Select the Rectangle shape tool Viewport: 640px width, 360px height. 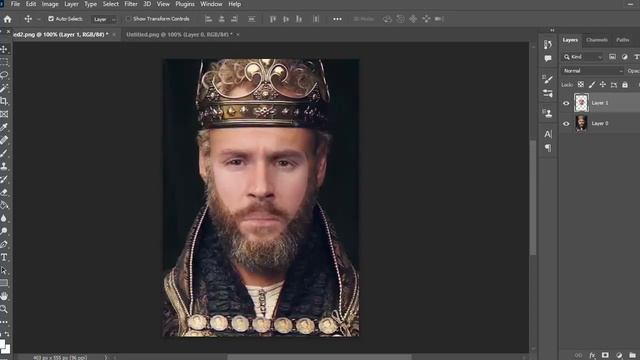[4, 283]
